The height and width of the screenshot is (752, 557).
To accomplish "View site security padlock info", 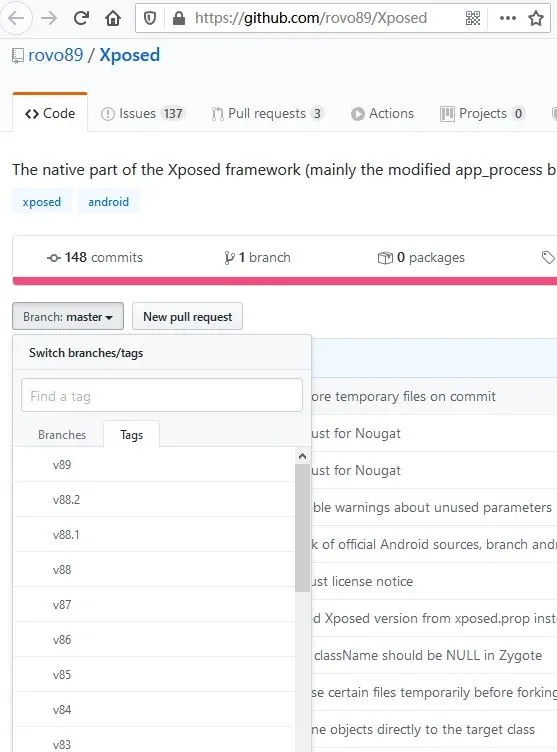I will tap(178, 18).
